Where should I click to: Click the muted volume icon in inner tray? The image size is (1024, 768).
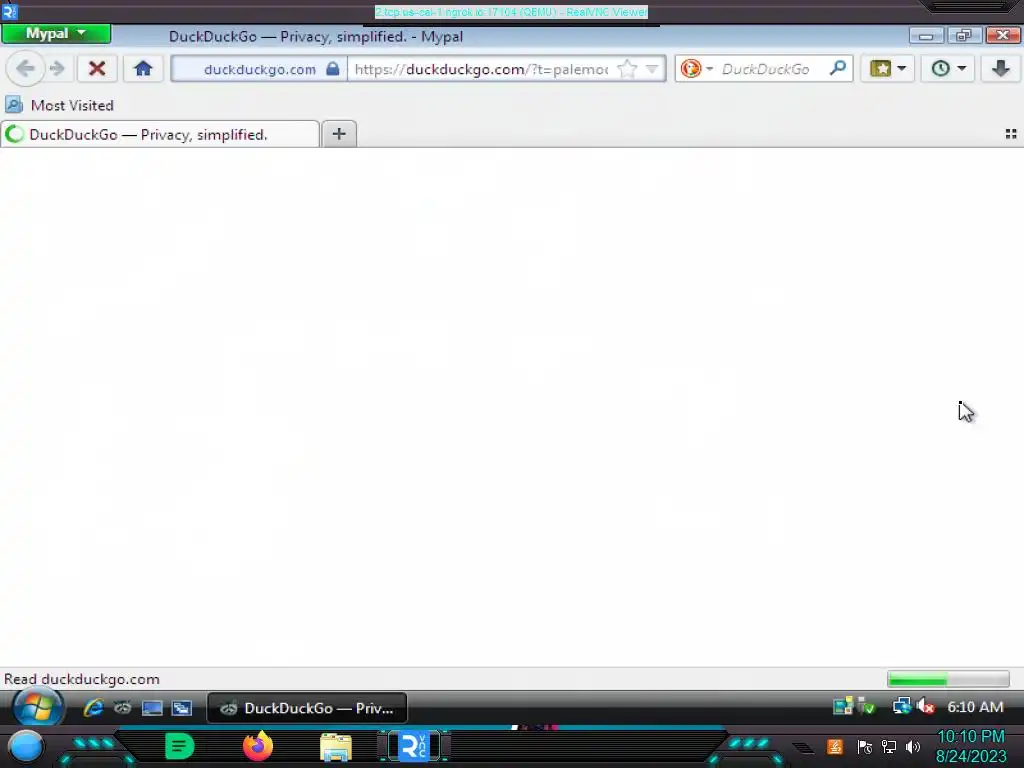(926, 706)
